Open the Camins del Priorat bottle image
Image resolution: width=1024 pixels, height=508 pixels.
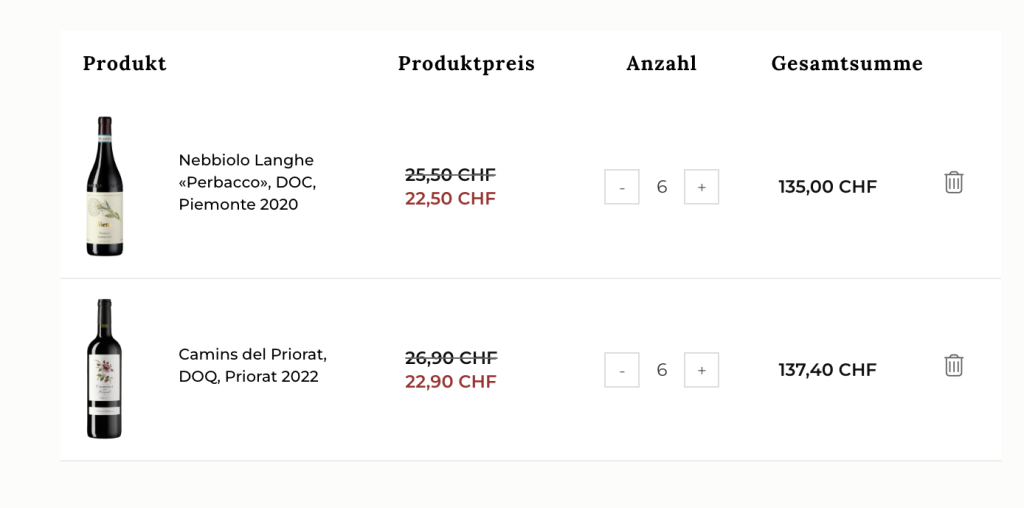104,369
